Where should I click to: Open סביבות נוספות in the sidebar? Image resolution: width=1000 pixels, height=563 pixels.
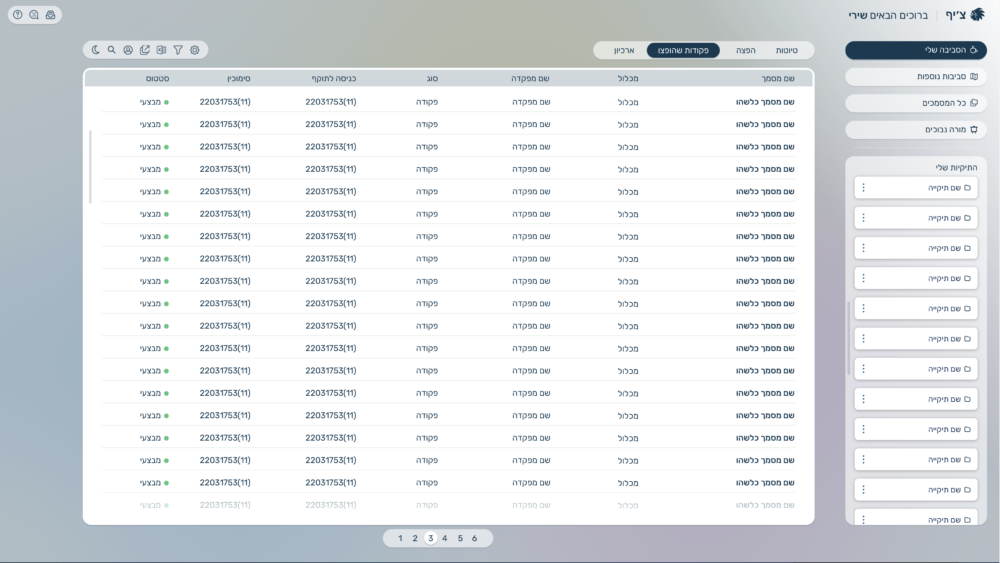pos(916,77)
